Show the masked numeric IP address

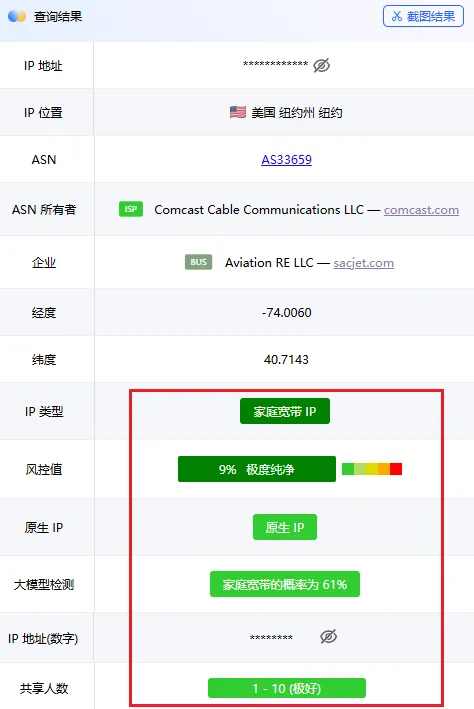[328, 637]
